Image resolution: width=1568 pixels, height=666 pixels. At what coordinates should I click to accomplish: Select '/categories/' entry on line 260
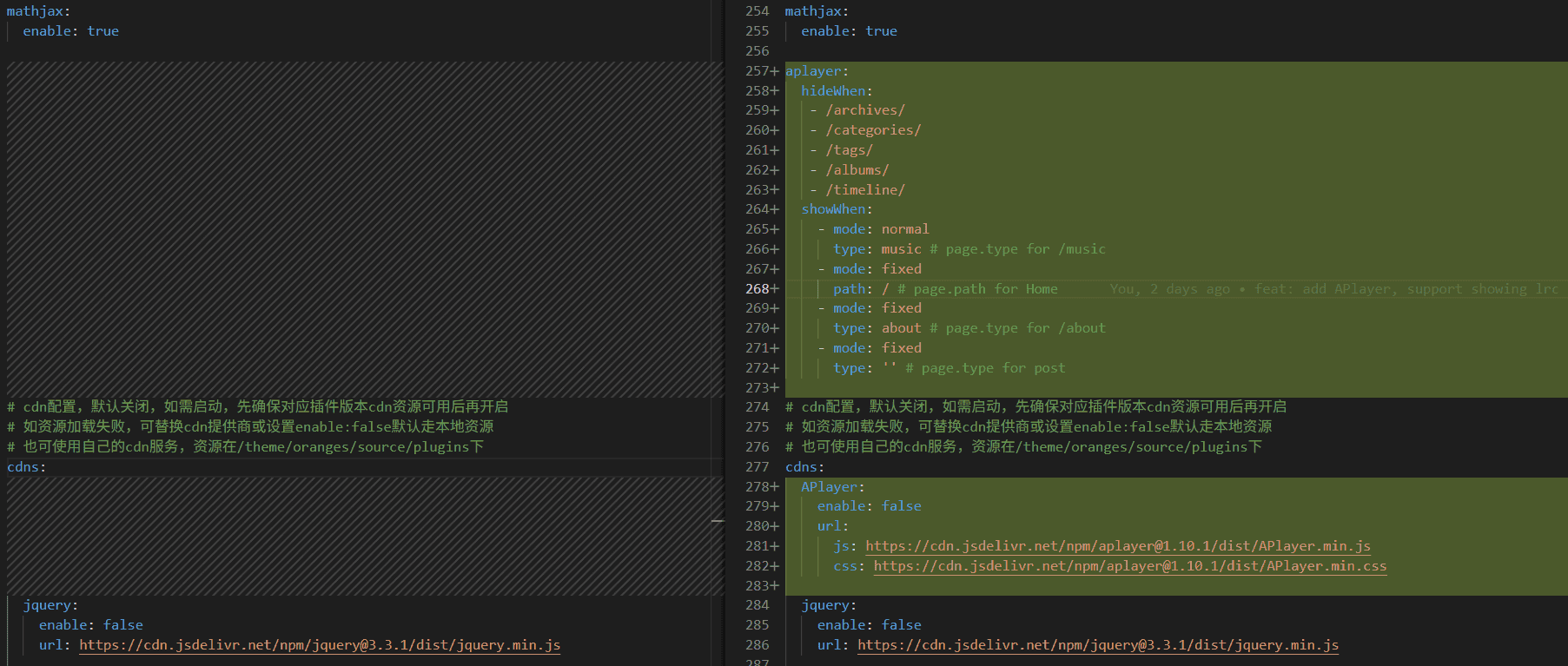(x=873, y=130)
